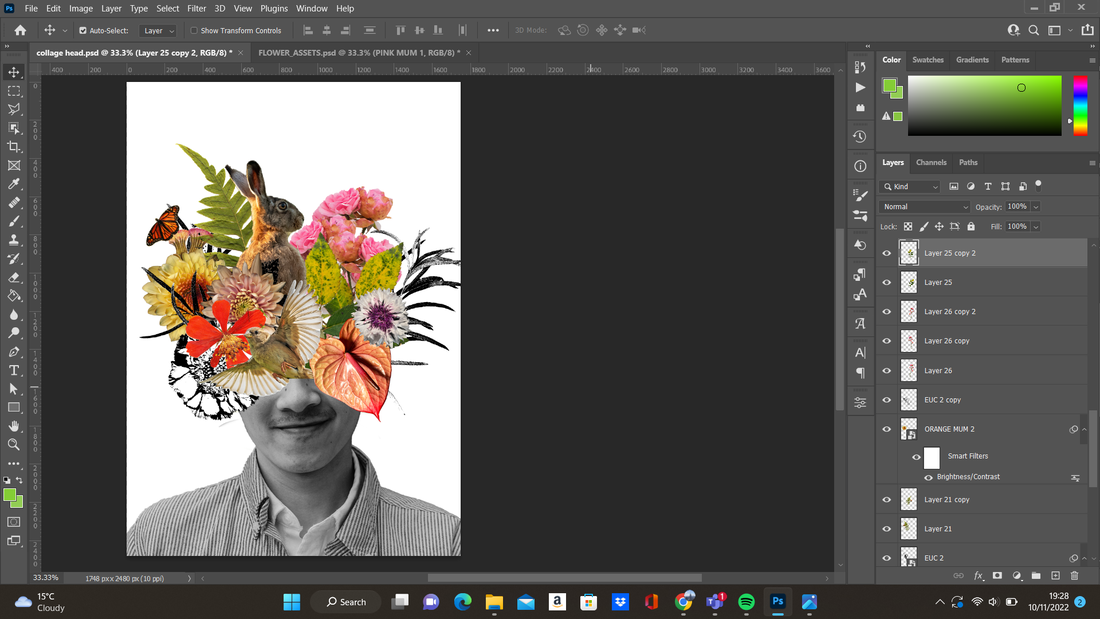1100x619 pixels.
Task: Select the Move tool
Action: [x=13, y=72]
